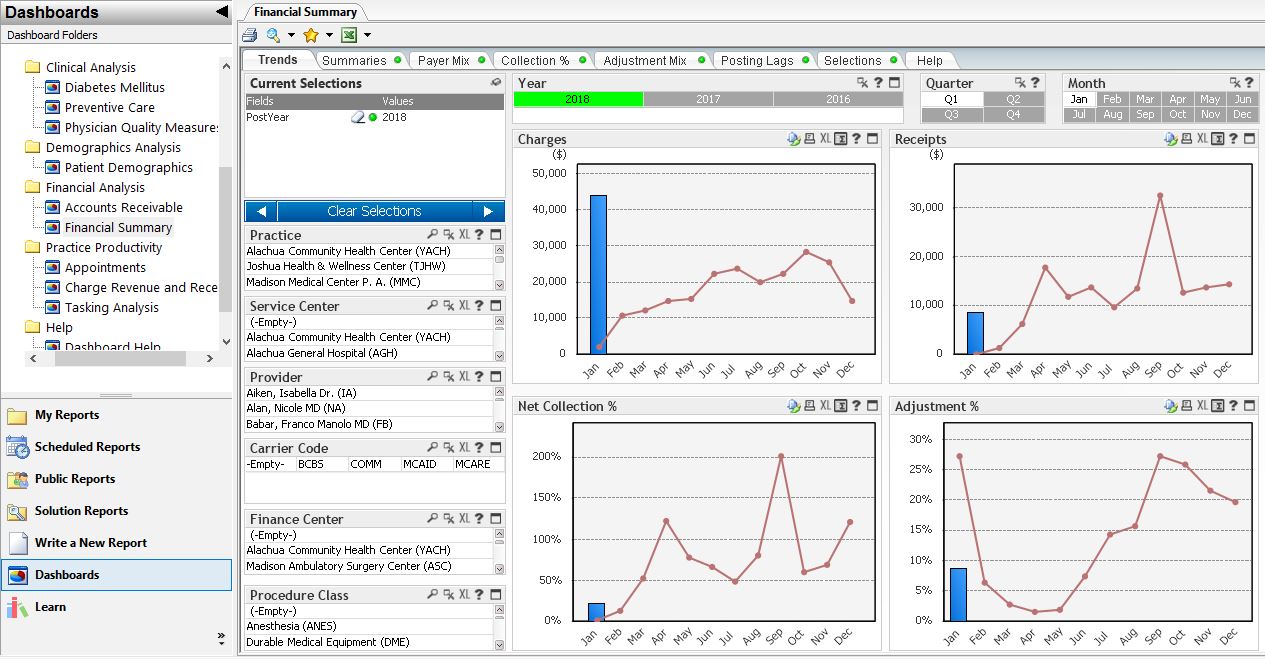Click the Financial Analysis folder
The height and width of the screenshot is (659, 1265).
[95, 187]
